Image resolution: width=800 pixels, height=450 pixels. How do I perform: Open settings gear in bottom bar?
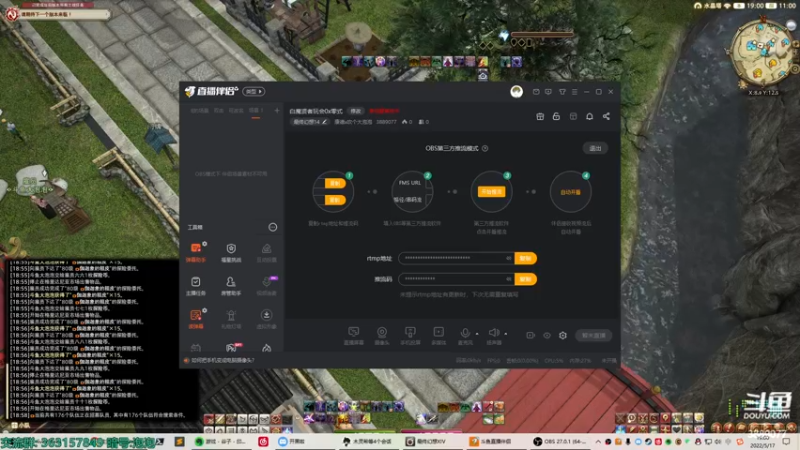point(563,335)
